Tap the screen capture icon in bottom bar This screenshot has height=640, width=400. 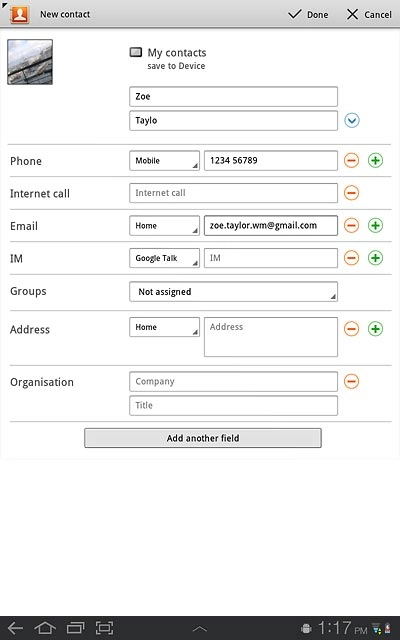[104, 628]
